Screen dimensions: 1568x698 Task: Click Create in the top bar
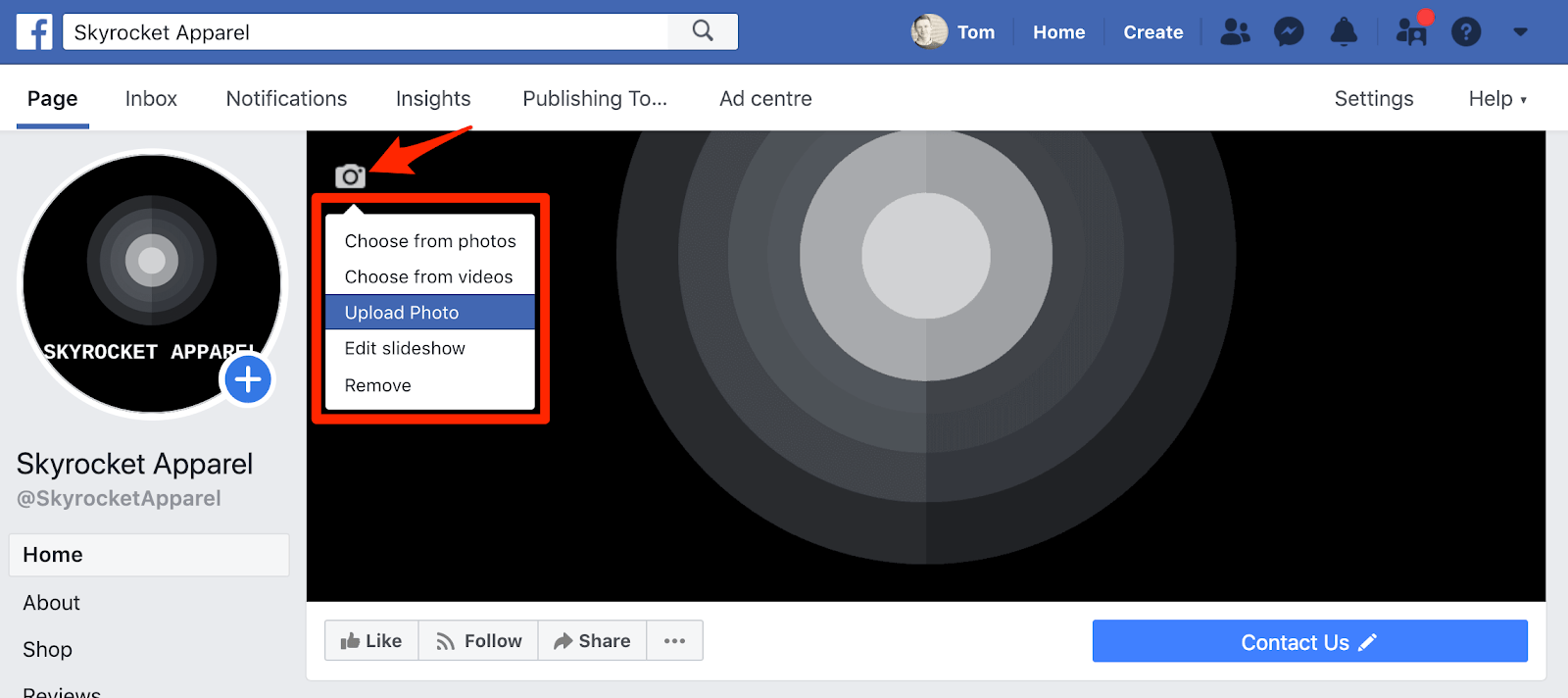1153,32
